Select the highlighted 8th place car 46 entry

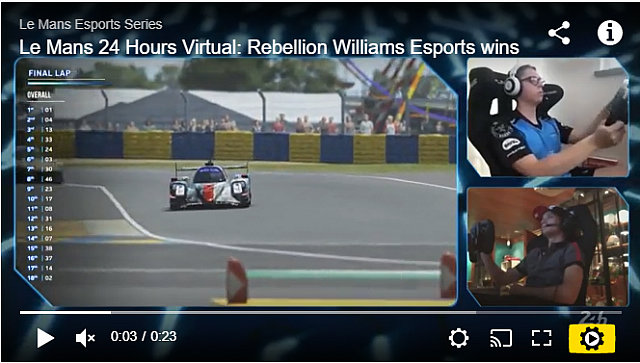pyautogui.click(x=40, y=179)
